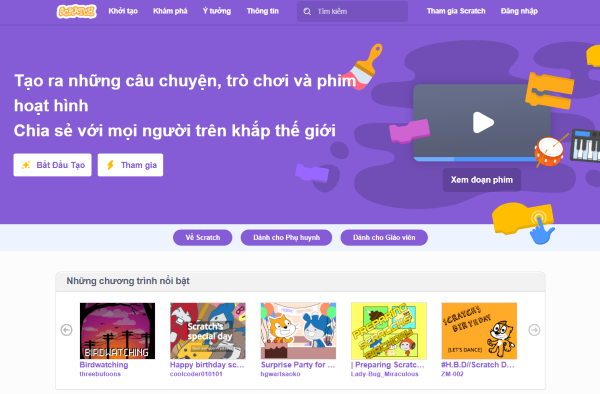600x394 pixels.
Task: Open the Scratch's Birthday dance thumbnail
Action: [x=479, y=331]
